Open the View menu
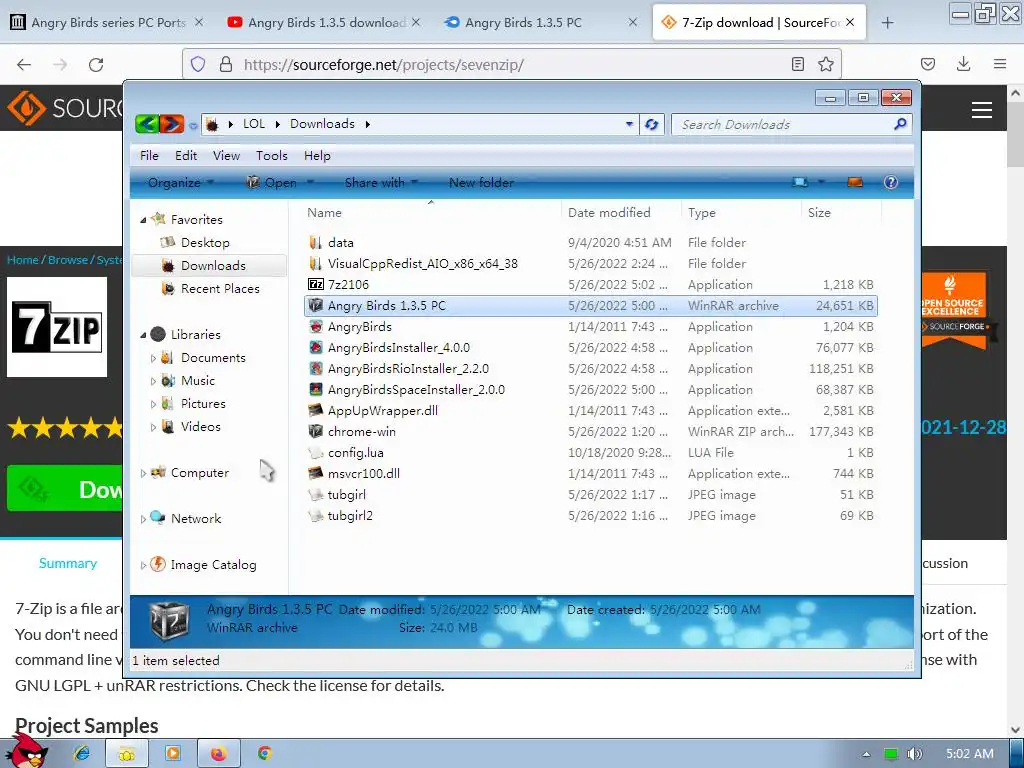 click(x=226, y=155)
